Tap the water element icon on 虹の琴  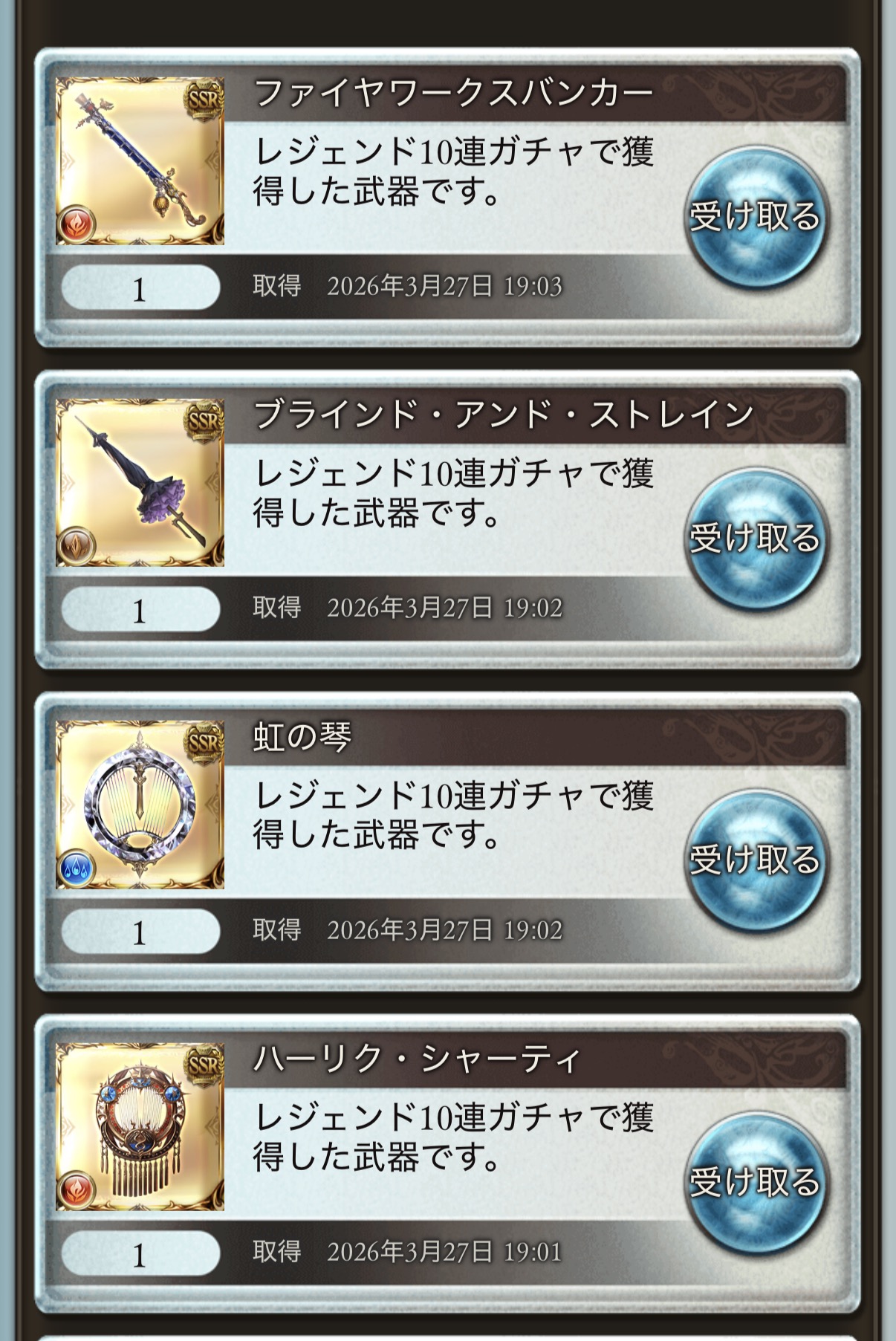point(77,868)
